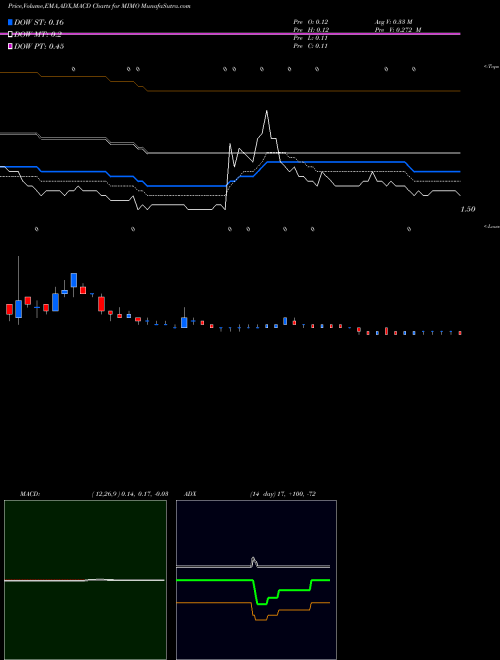Click the magenta DOW PT legend swatch
Screen dimensions: 500x660
click(11, 46)
